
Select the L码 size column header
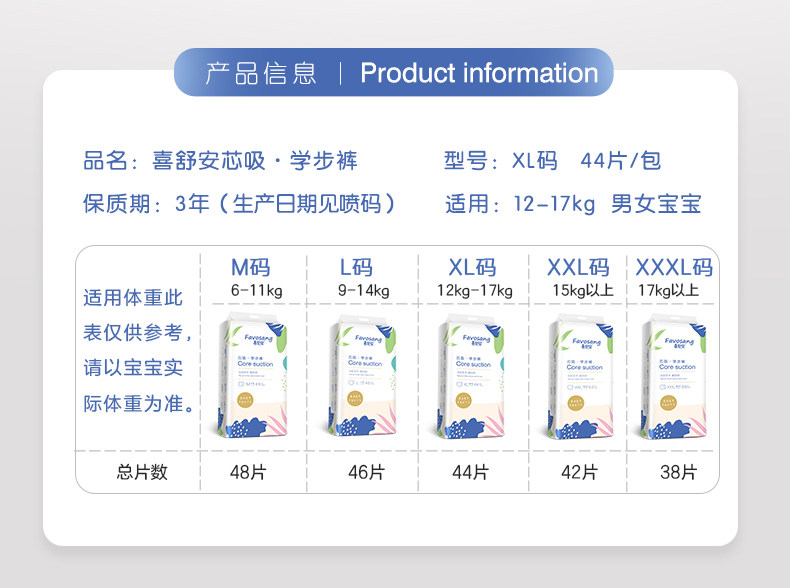point(356,268)
